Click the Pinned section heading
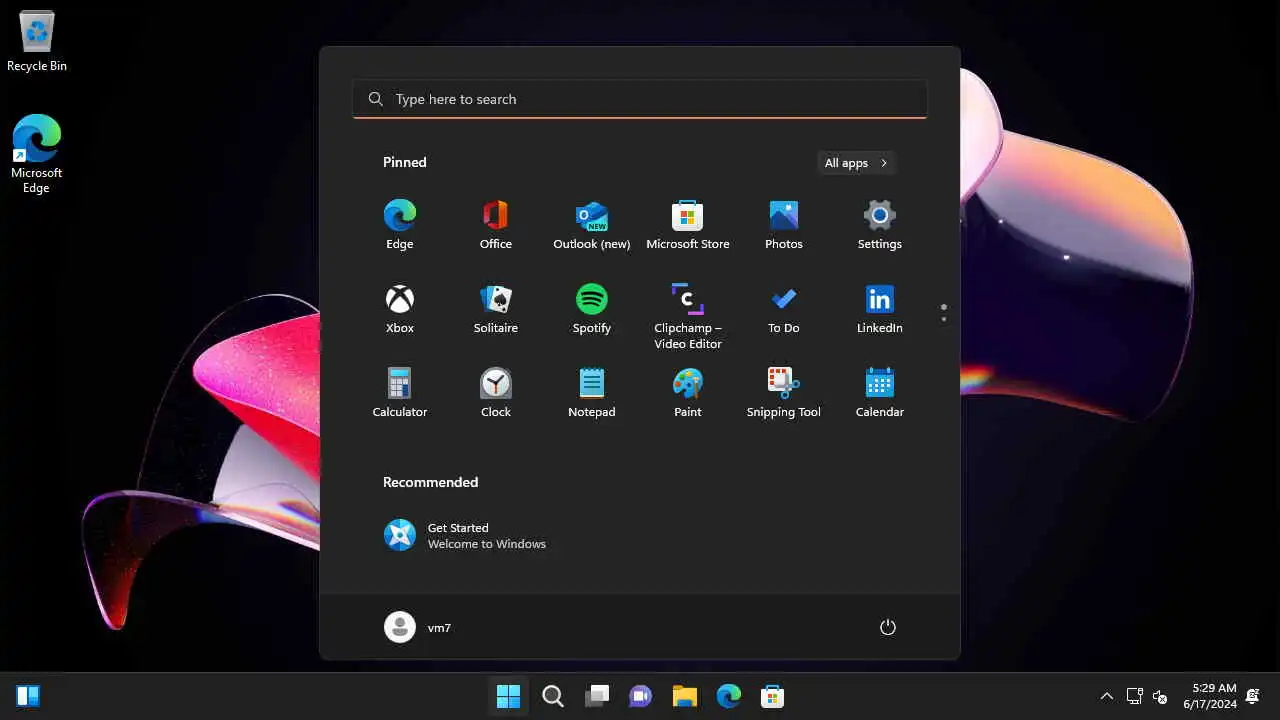The width and height of the screenshot is (1280, 720). (405, 162)
